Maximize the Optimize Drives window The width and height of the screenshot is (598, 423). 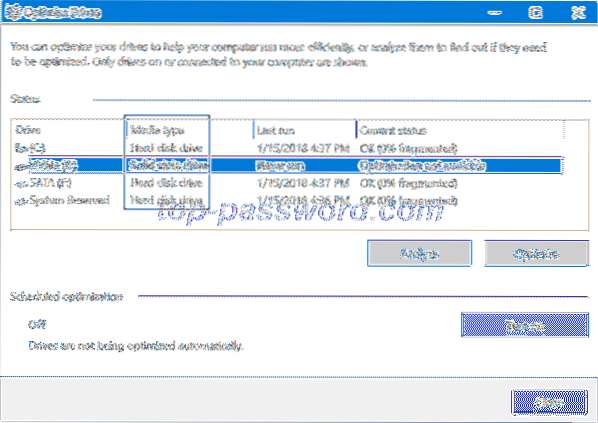(x=535, y=13)
